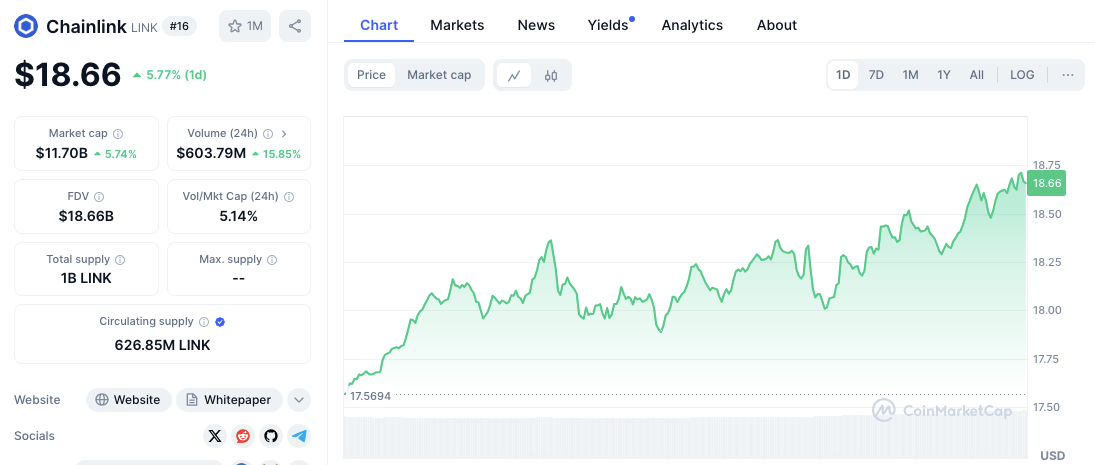
Task: Expand Volume (24h) details arrow
Action: (284, 133)
